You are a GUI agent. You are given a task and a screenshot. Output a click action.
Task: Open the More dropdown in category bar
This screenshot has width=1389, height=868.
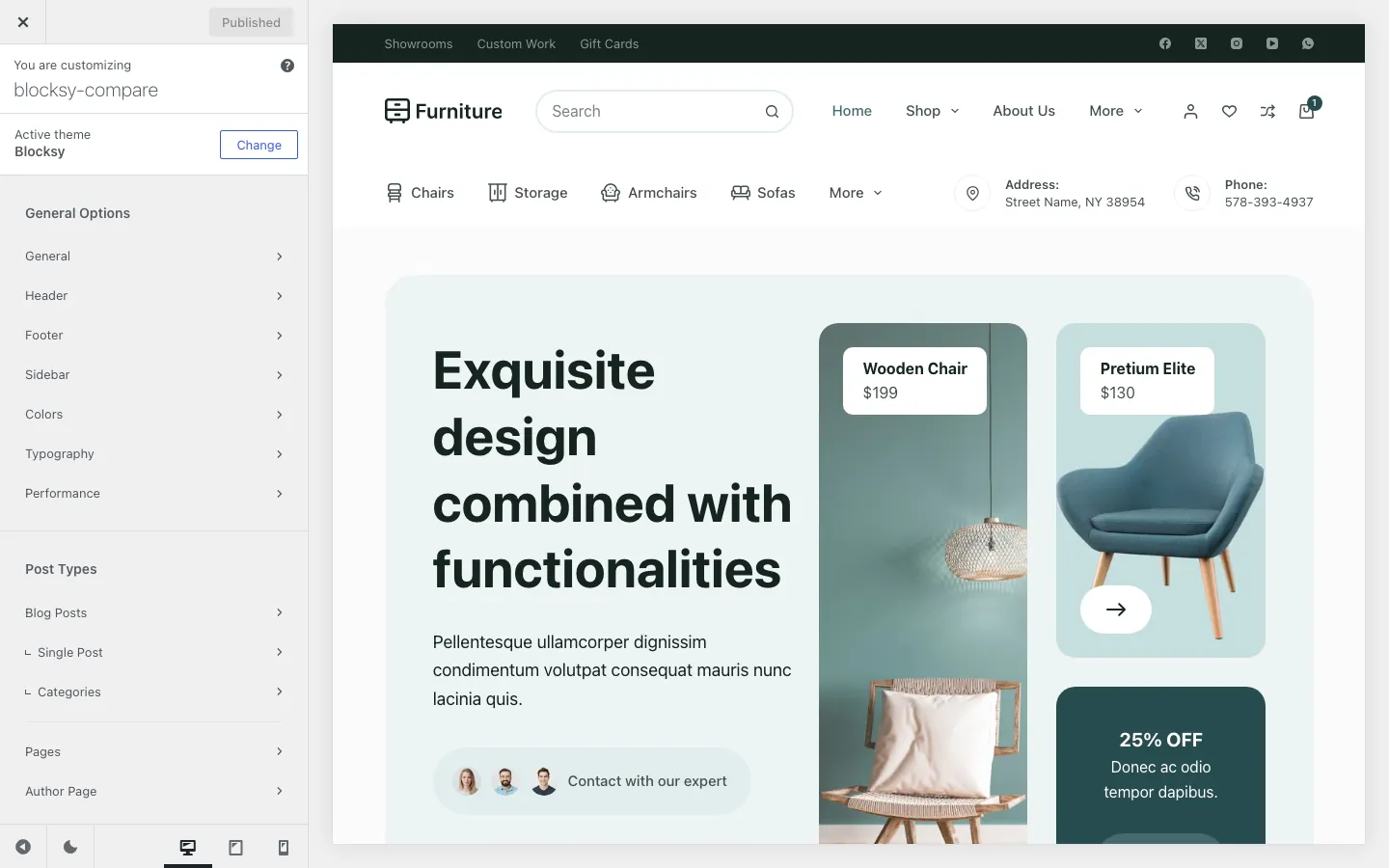click(856, 193)
